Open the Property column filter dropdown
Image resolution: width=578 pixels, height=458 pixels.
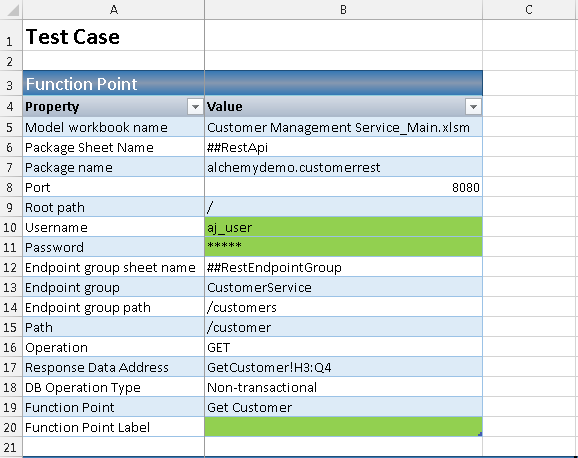pos(195,107)
